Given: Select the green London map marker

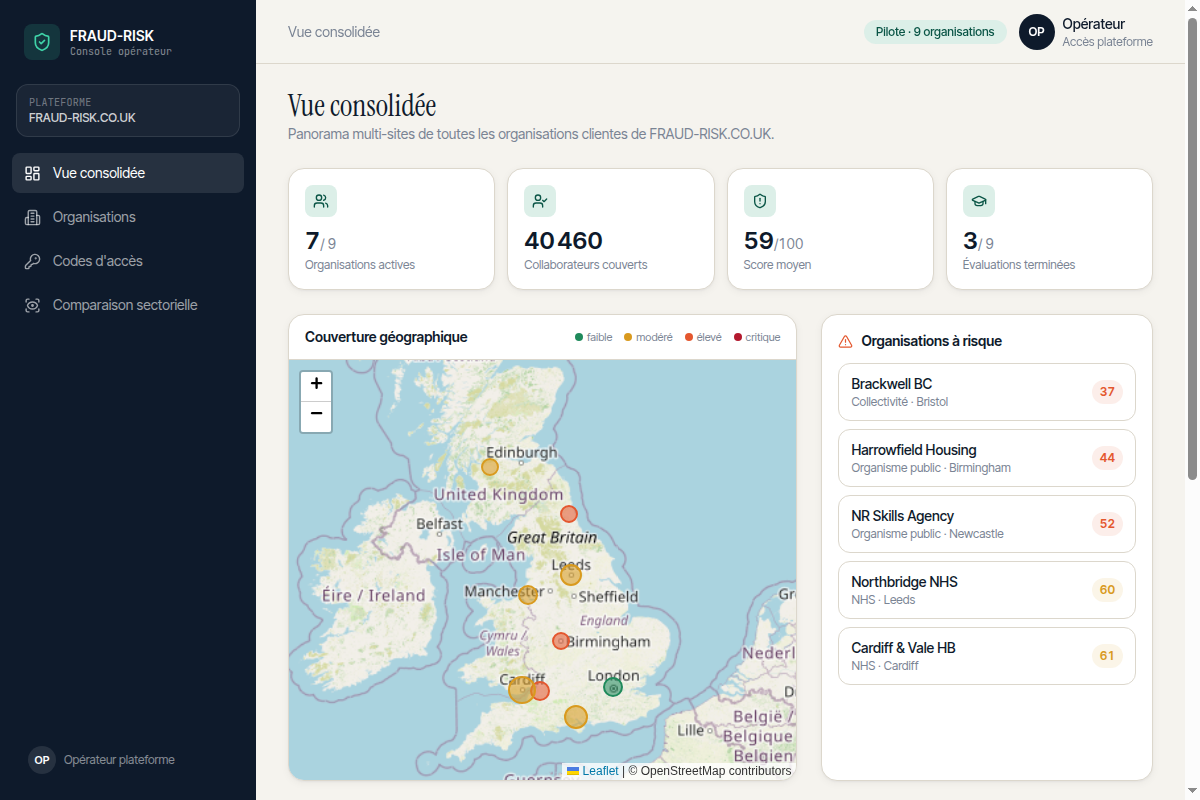Looking at the screenshot, I should click(613, 687).
